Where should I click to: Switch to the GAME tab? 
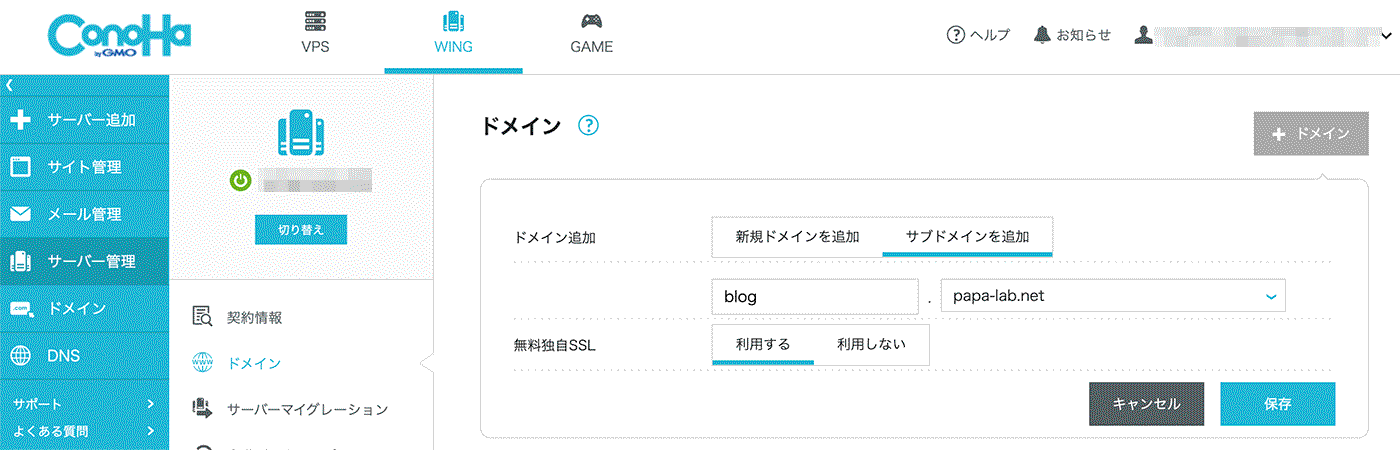pos(591,33)
